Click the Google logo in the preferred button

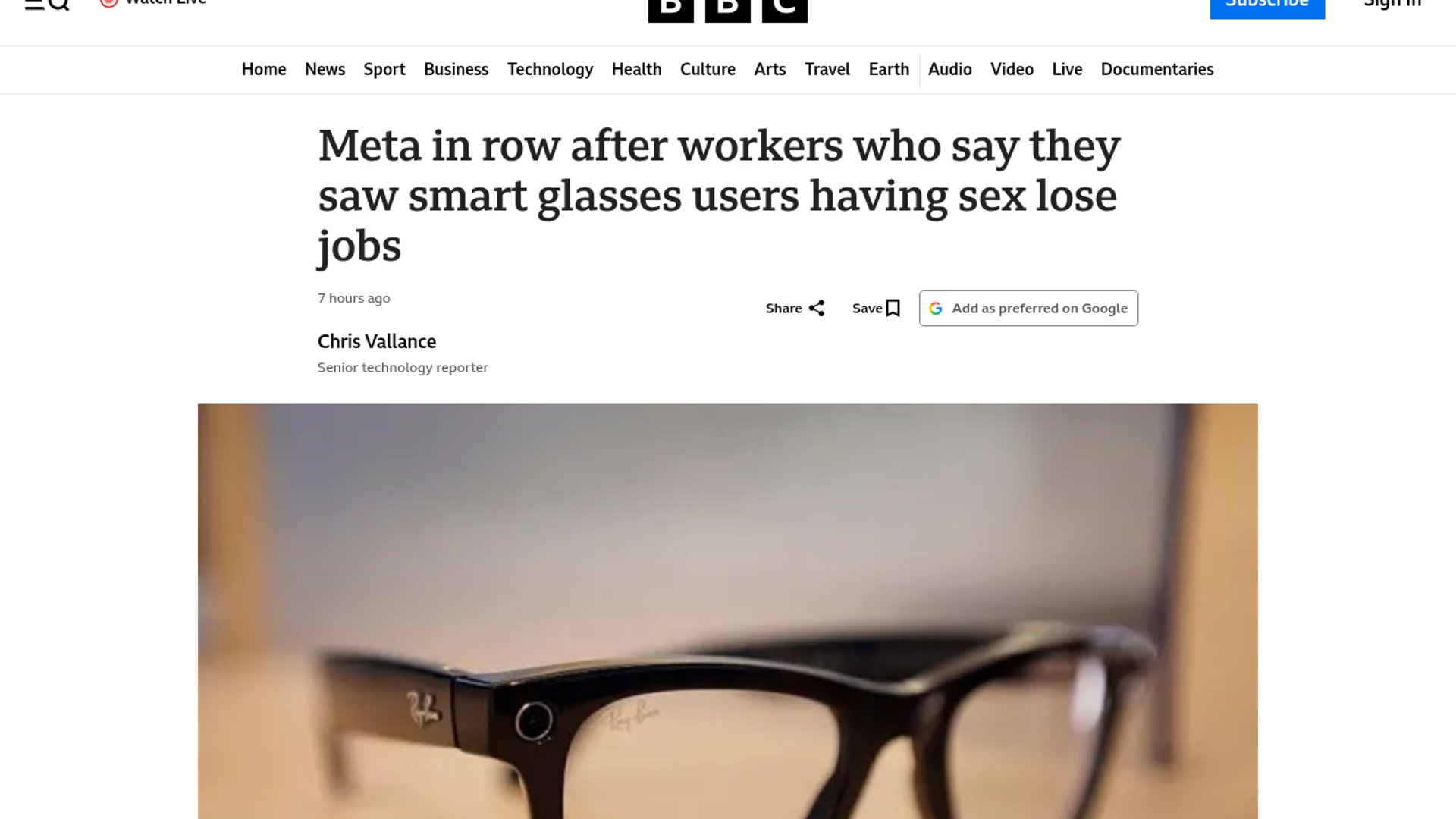coord(936,309)
